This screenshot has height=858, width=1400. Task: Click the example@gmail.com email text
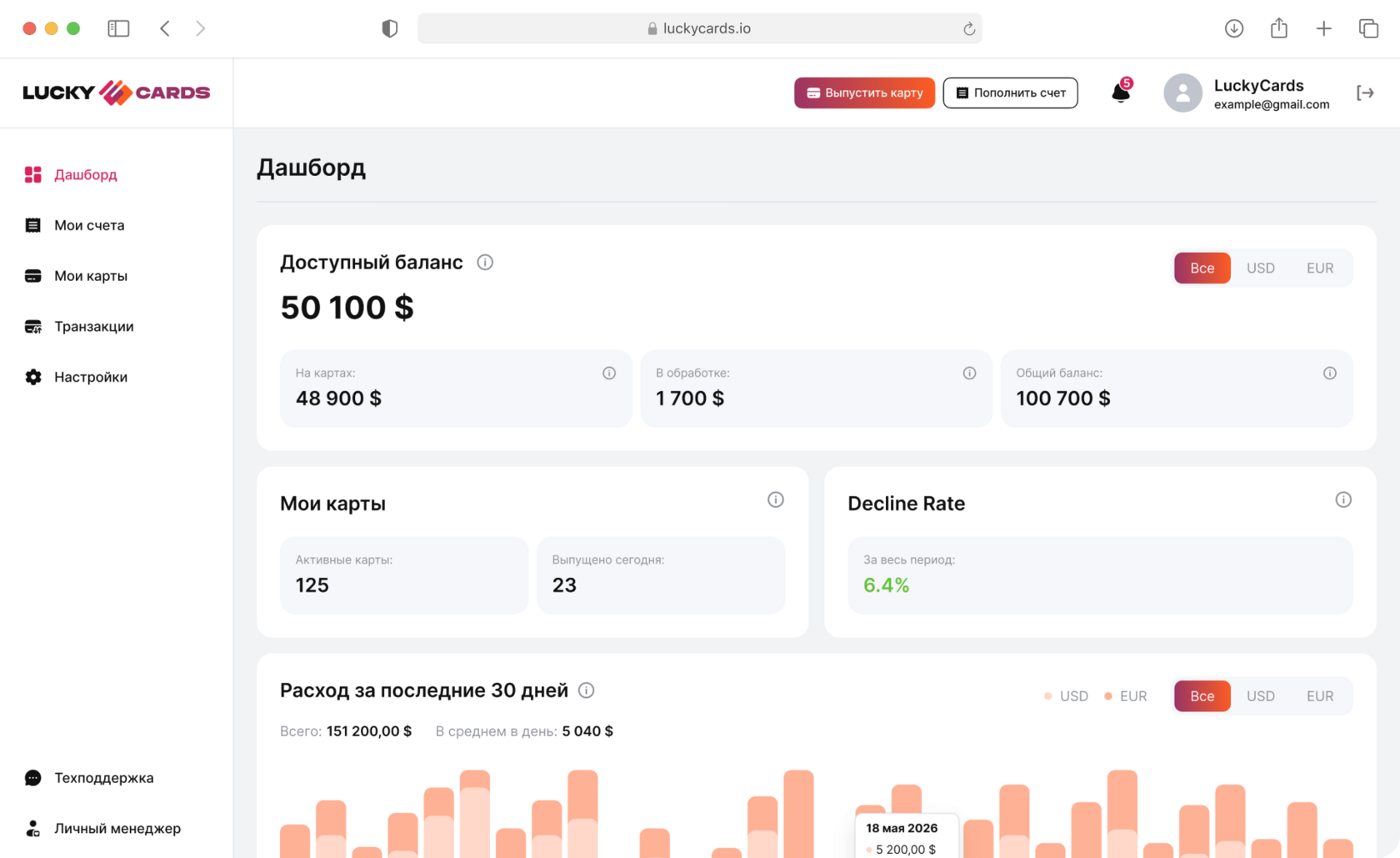pos(1272,104)
